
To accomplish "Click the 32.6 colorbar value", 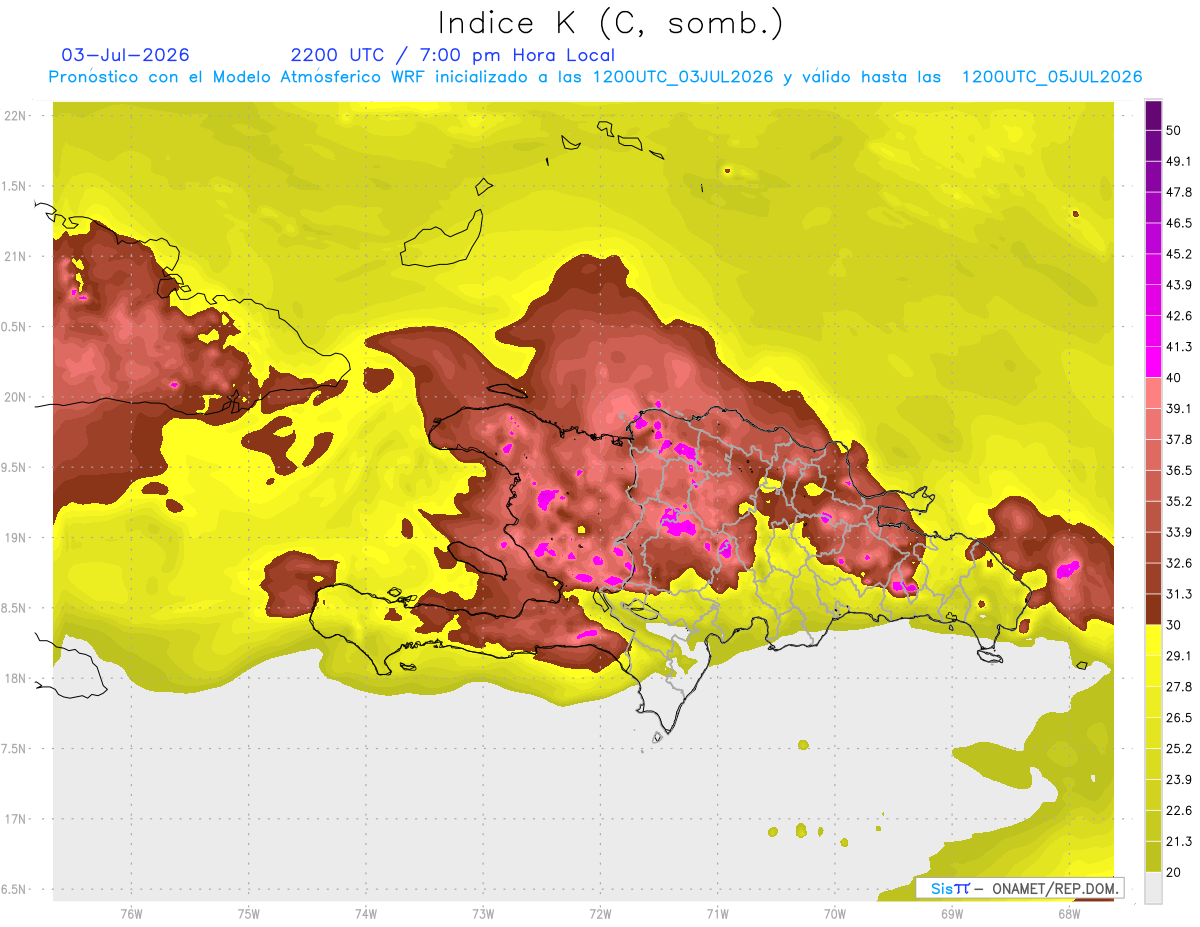I will click(x=1179, y=563).
